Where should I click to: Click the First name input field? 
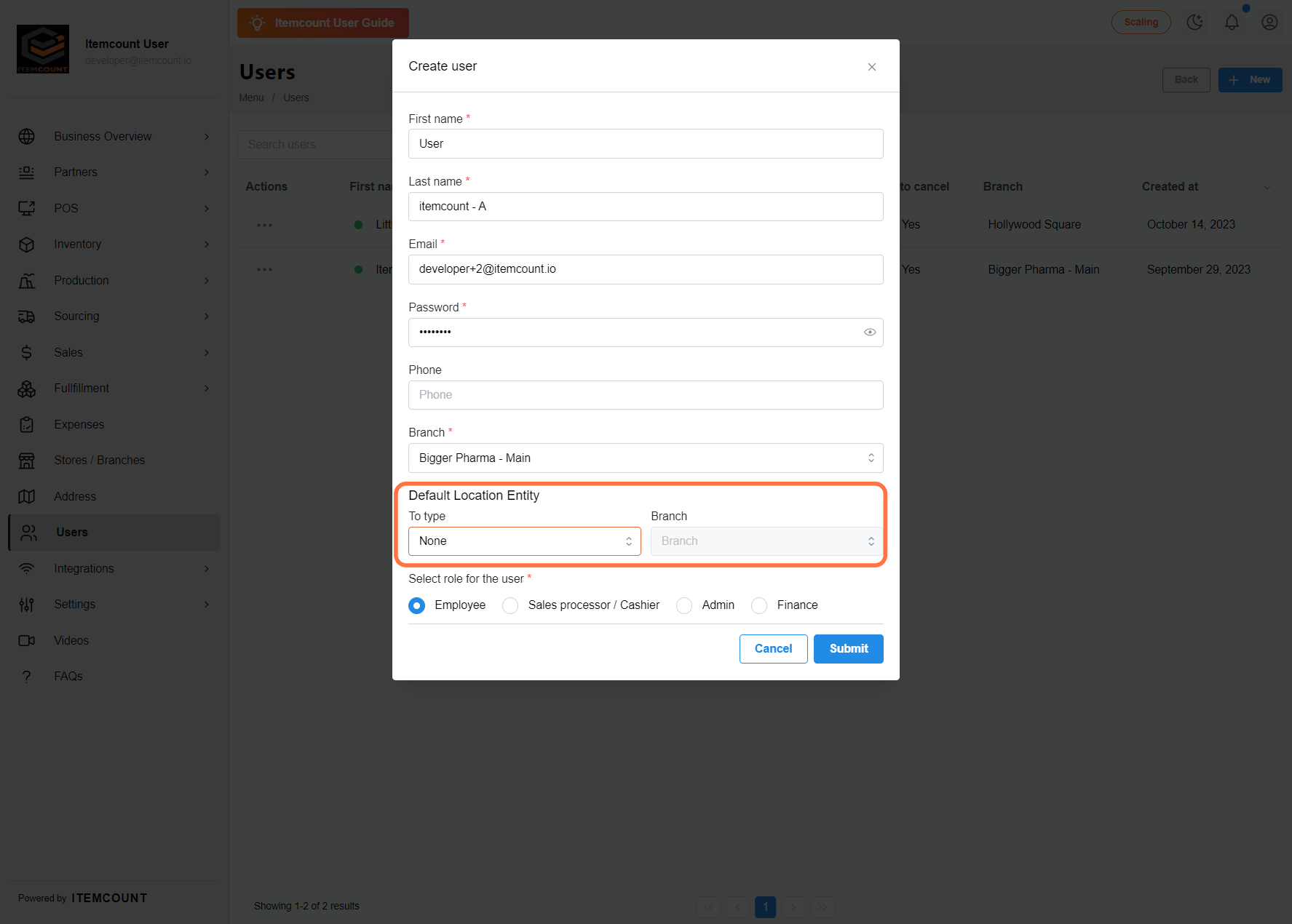(646, 144)
